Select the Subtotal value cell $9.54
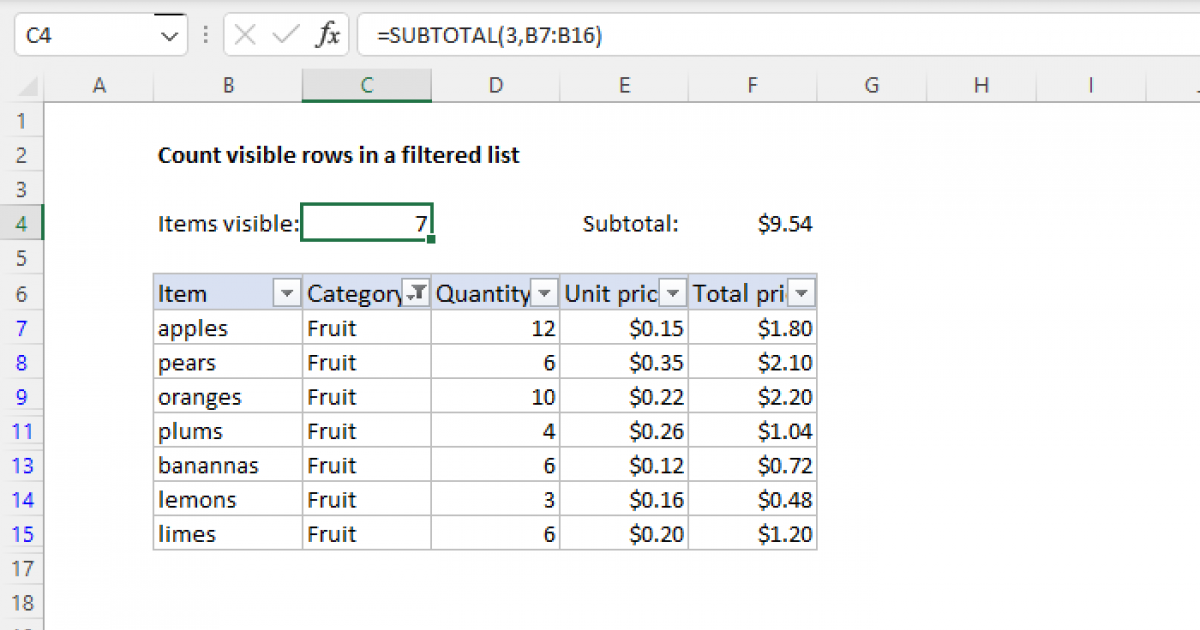This screenshot has height=630, width=1200. 752,224
